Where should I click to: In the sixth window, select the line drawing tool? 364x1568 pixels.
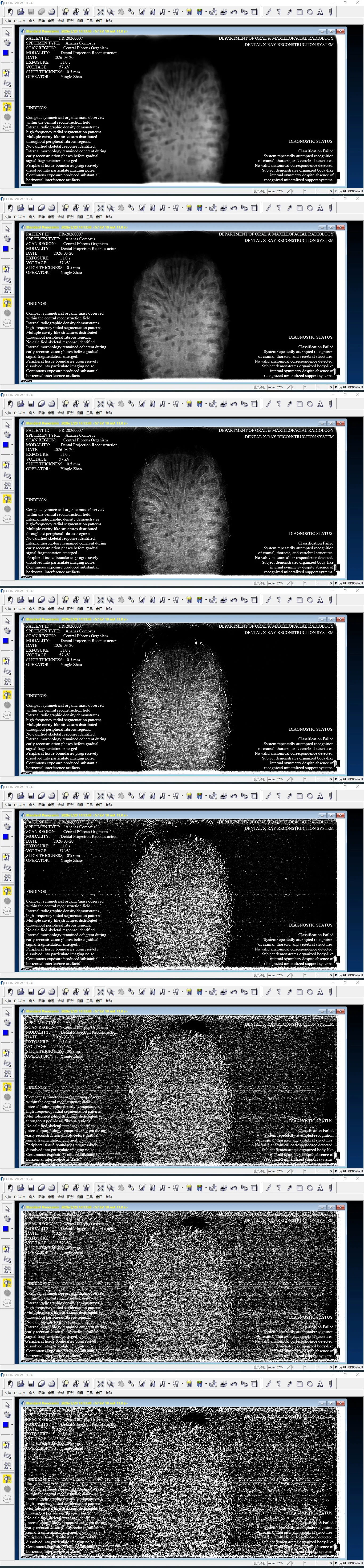(268, 992)
